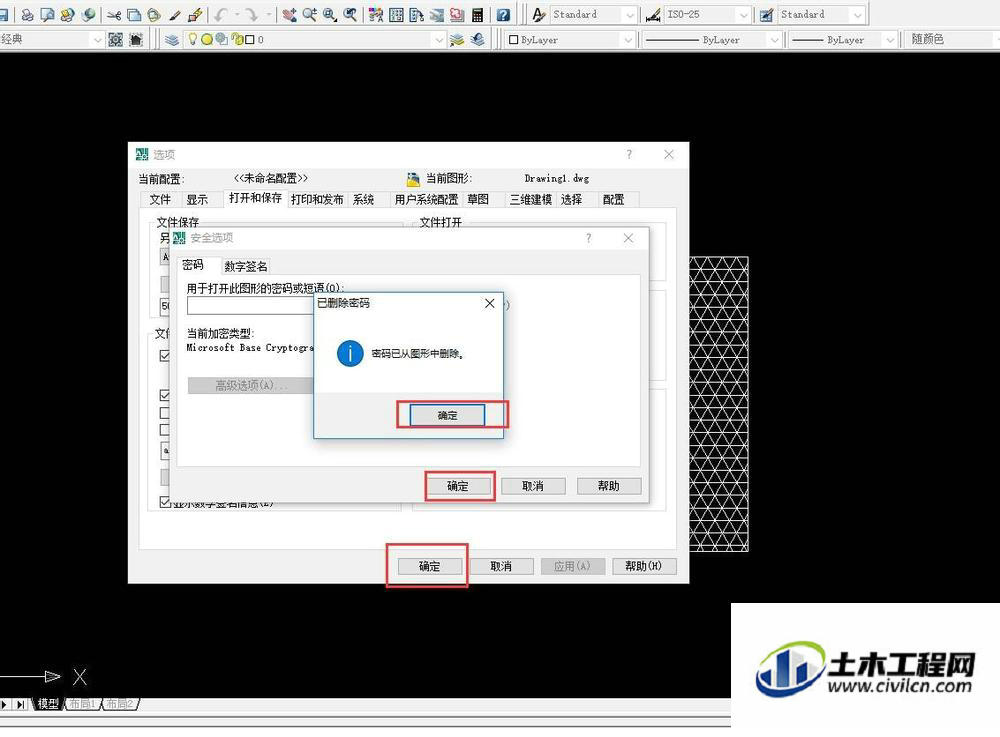Open the Text Style manager icon
This screenshot has width=1000, height=737.
539,15
